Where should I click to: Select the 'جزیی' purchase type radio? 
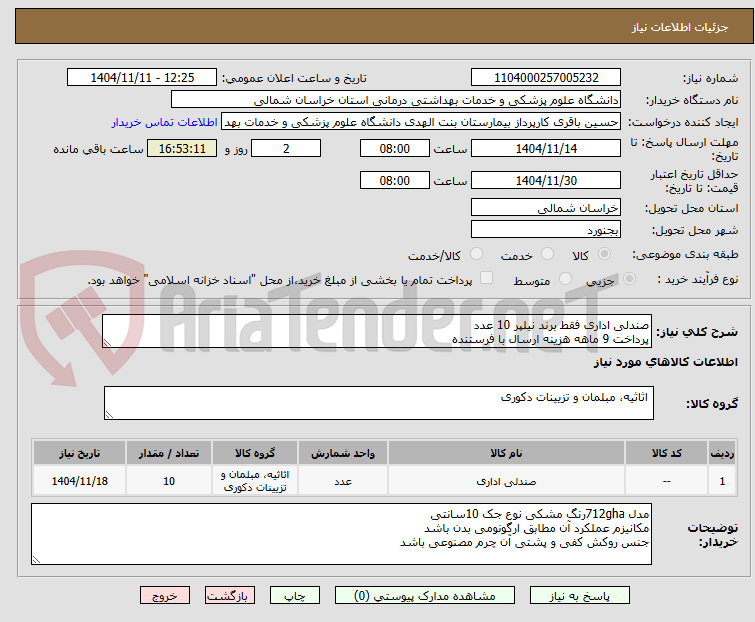pos(629,278)
